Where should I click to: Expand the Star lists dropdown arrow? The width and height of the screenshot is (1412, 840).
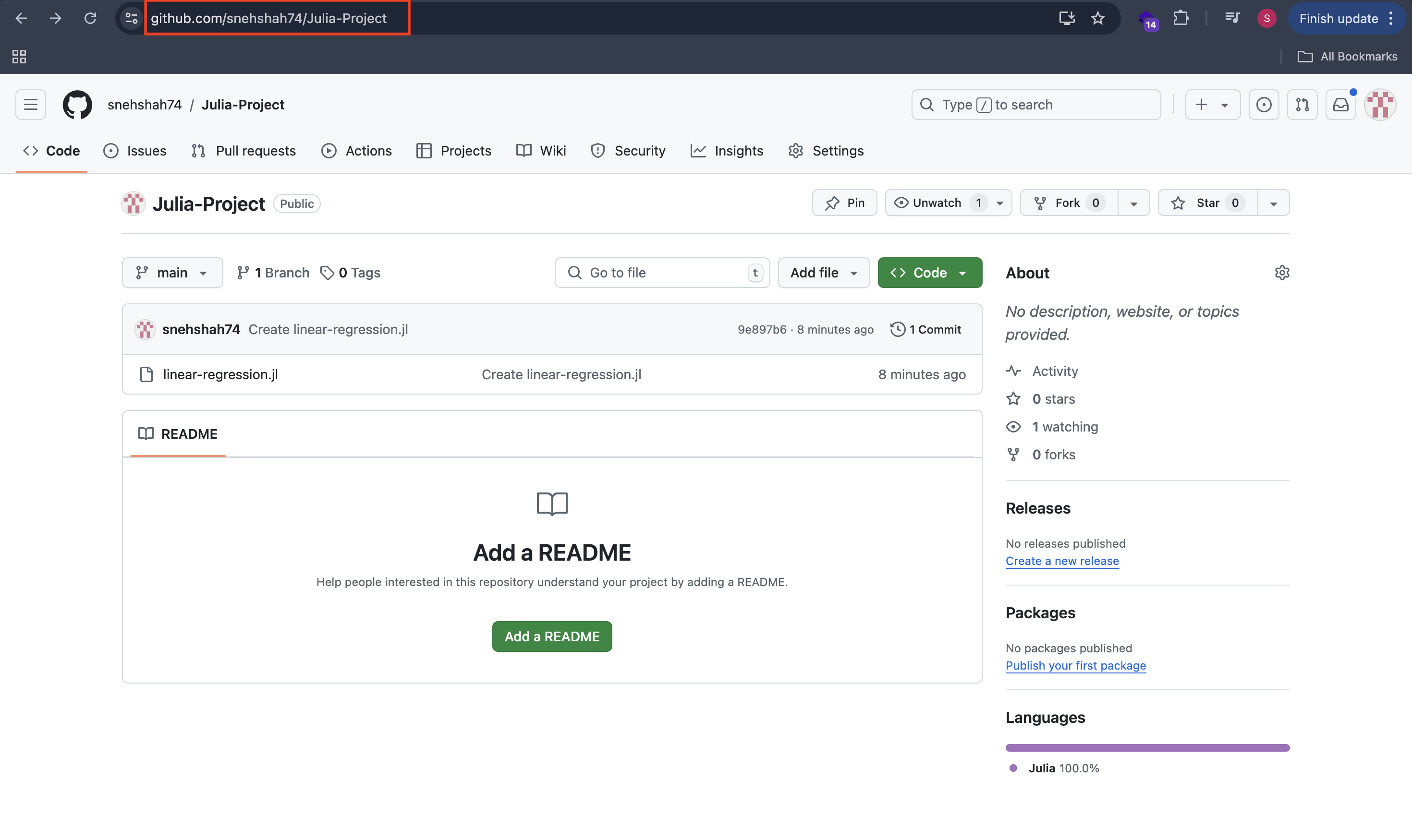(1274, 203)
